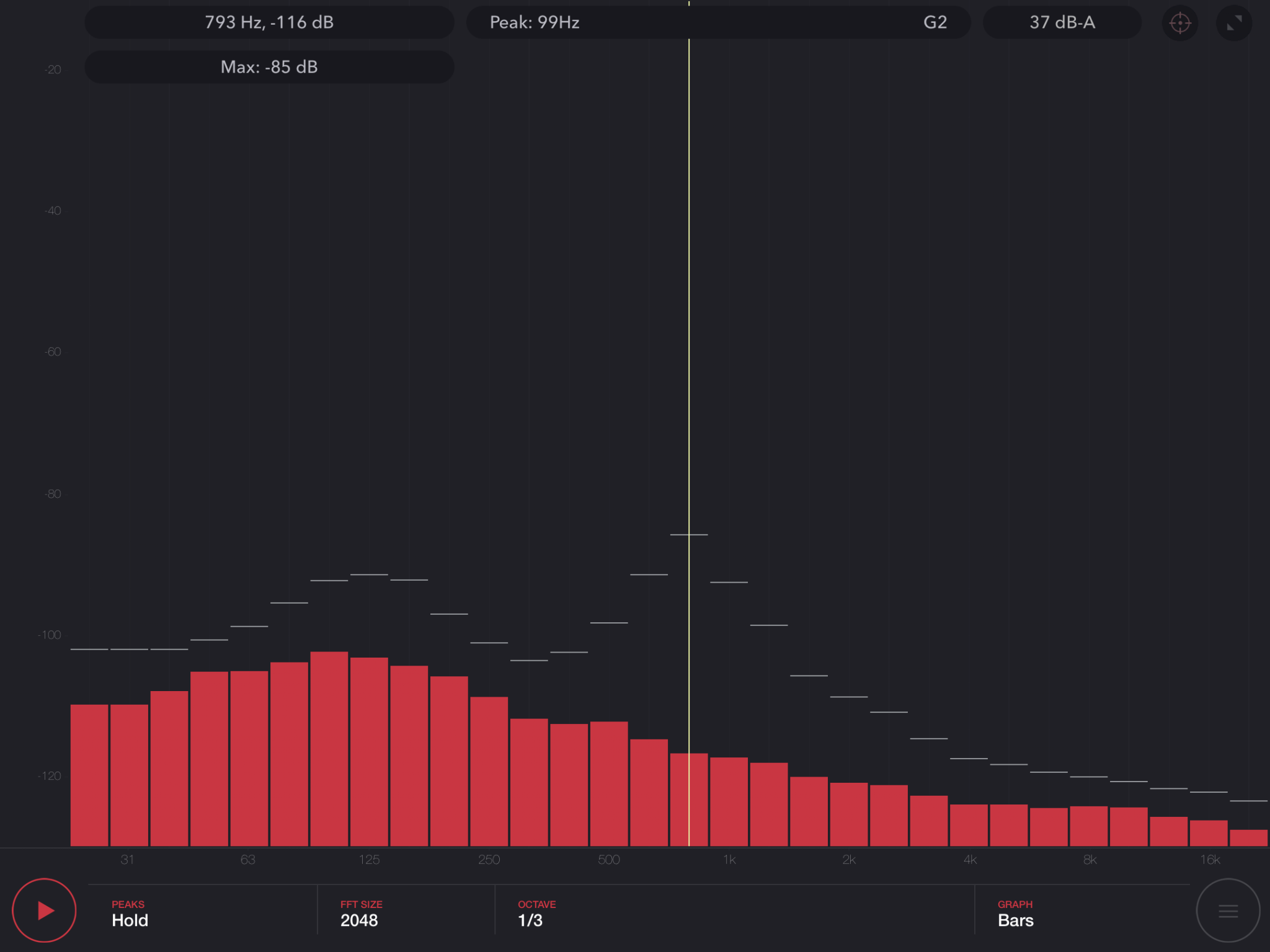Image resolution: width=1270 pixels, height=952 pixels.
Task: Click the 4k frequency axis label
Action: tap(970, 860)
